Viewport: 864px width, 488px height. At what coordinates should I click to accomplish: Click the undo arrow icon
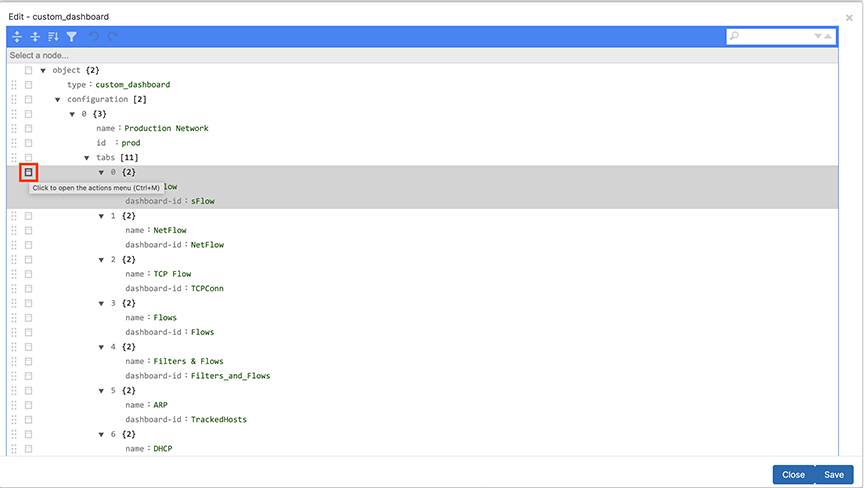pyautogui.click(x=94, y=37)
